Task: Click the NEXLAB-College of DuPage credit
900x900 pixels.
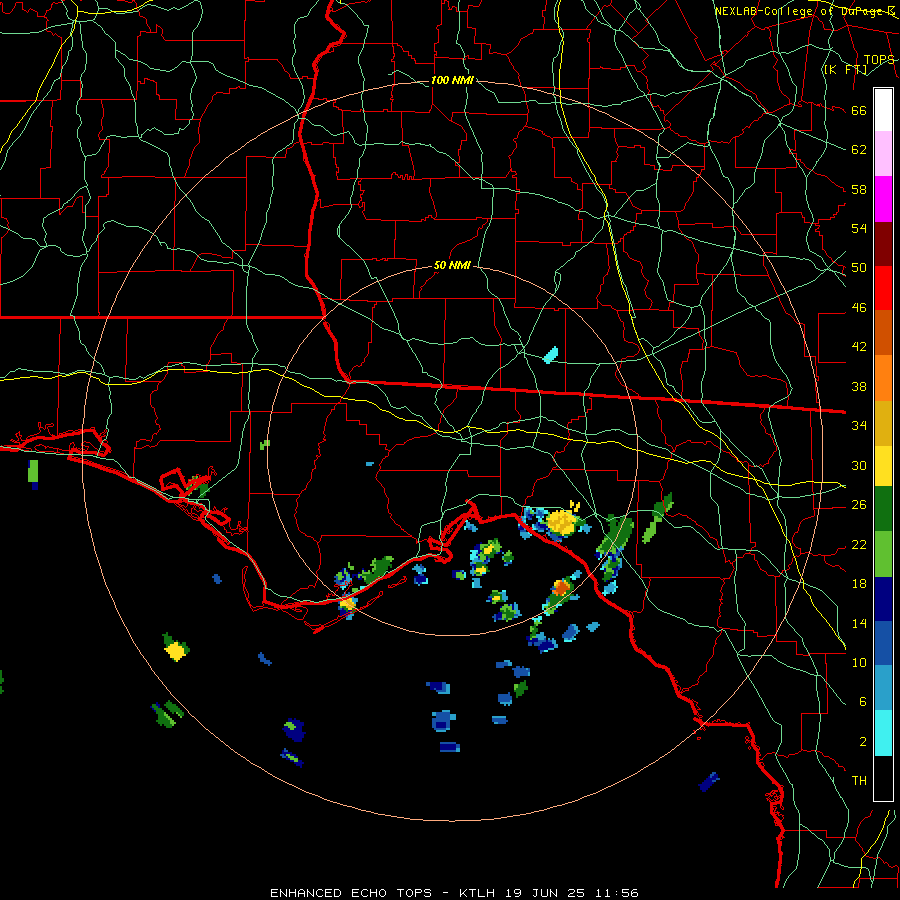Action: point(805,11)
